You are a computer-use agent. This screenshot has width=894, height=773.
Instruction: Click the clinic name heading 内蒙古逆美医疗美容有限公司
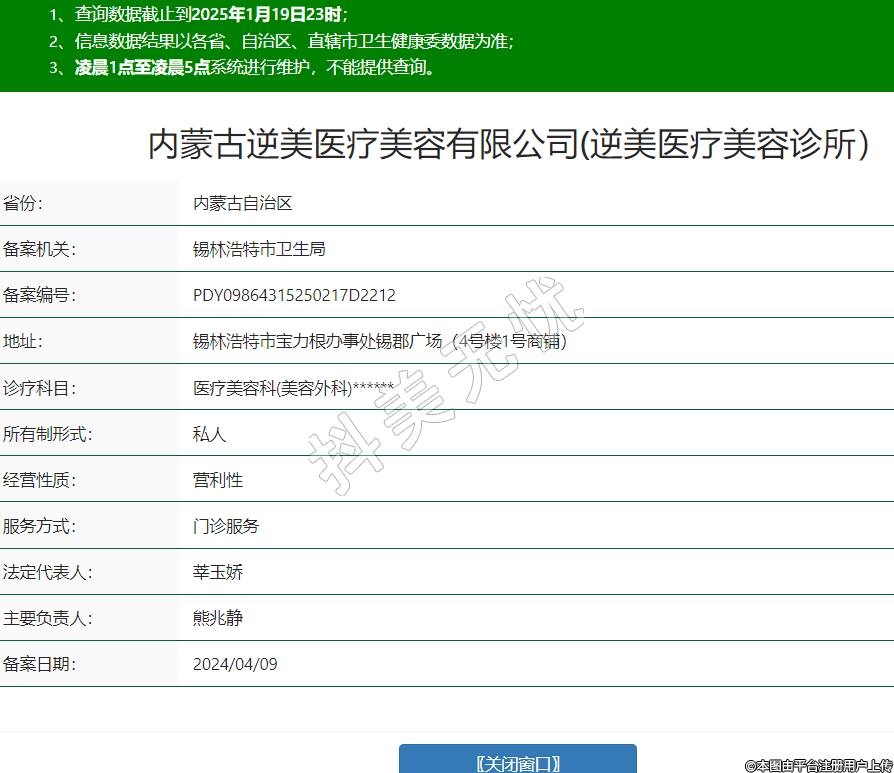508,144
